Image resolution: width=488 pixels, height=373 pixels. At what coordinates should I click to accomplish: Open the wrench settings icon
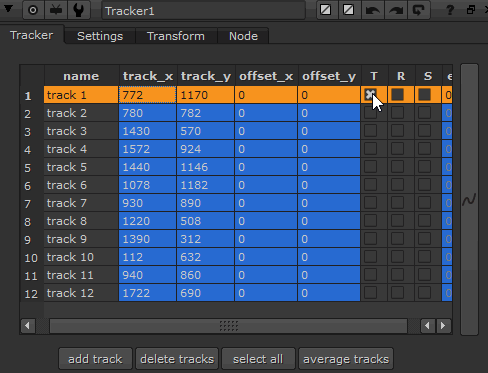coord(79,10)
